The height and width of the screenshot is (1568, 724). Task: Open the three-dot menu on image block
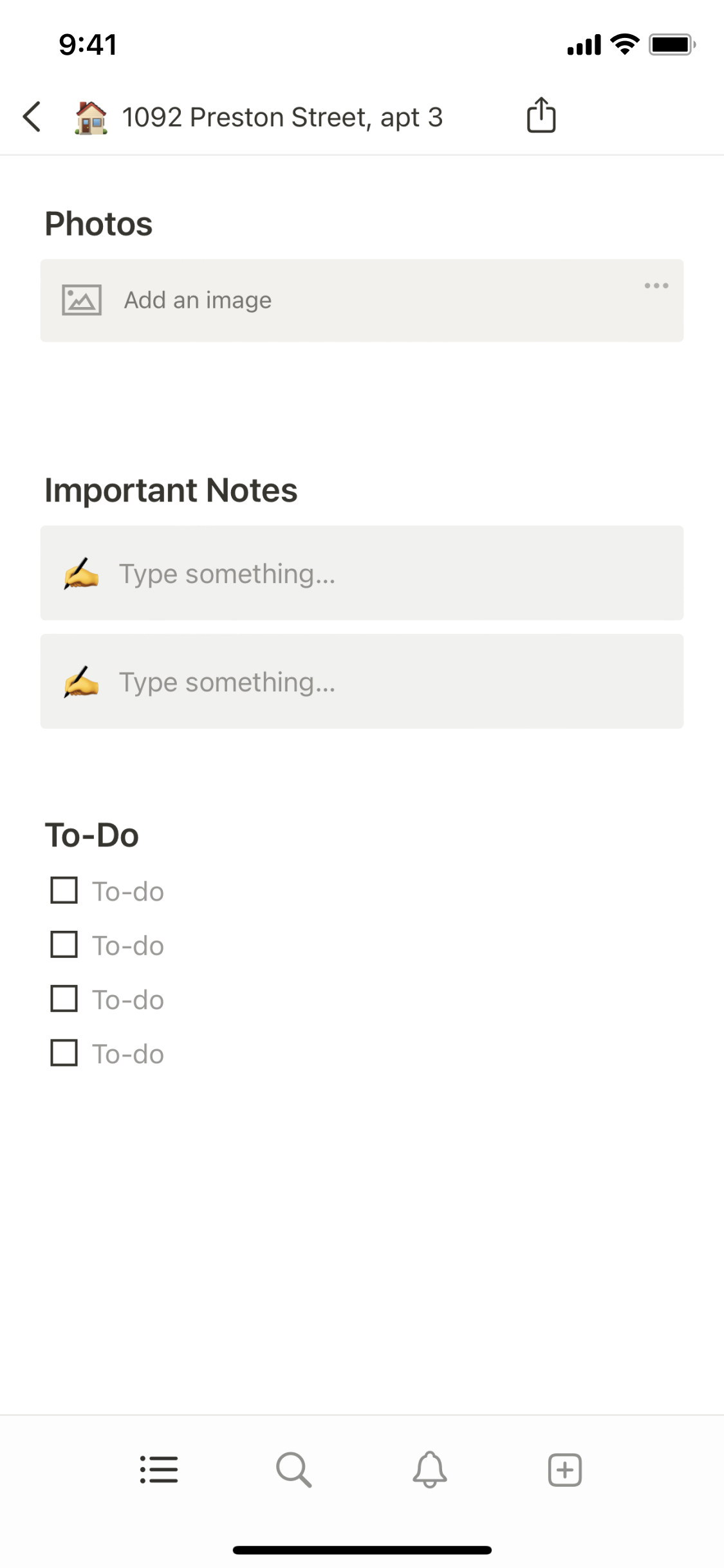656,285
